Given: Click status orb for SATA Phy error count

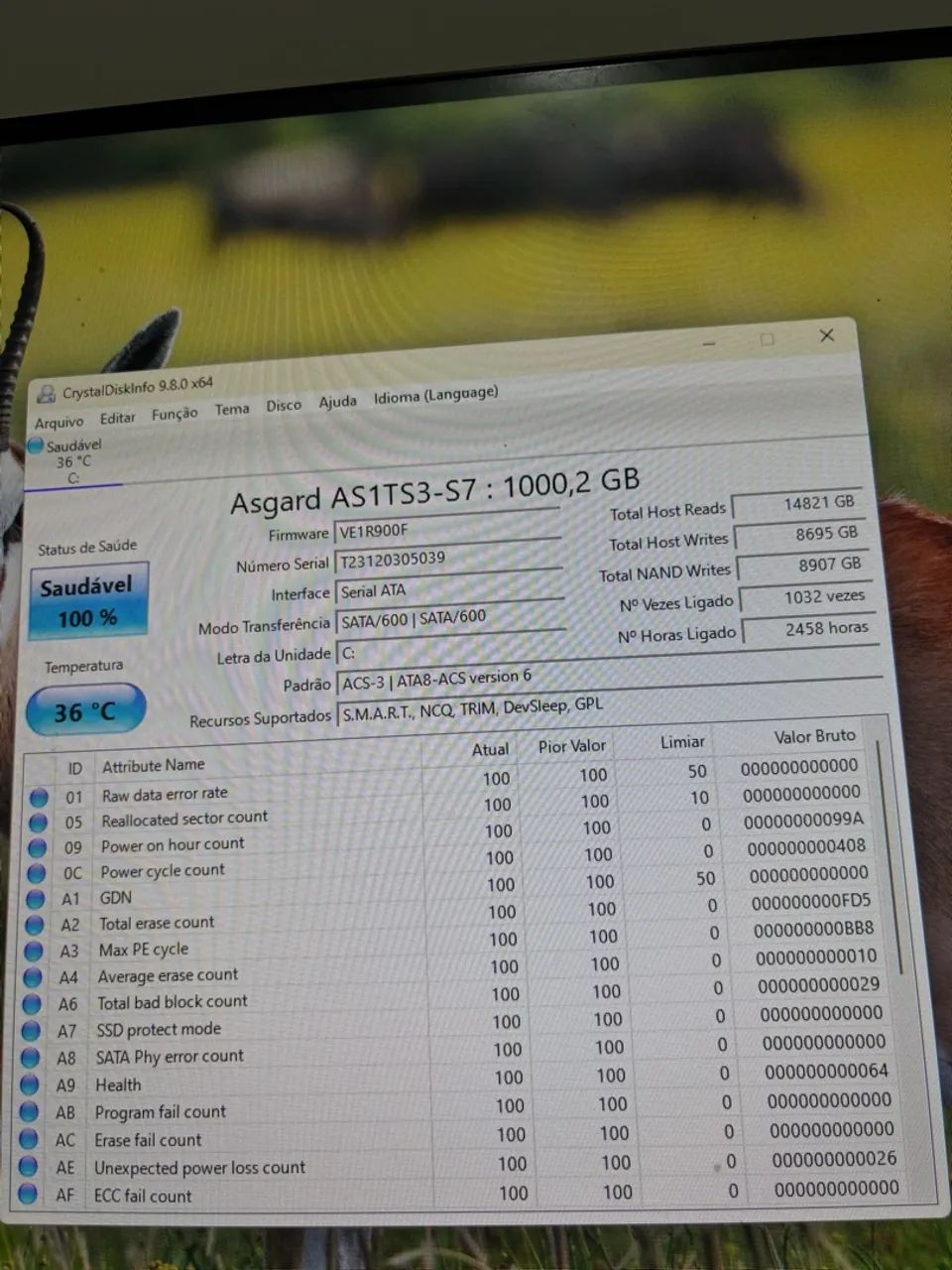Looking at the screenshot, I should [30, 1059].
